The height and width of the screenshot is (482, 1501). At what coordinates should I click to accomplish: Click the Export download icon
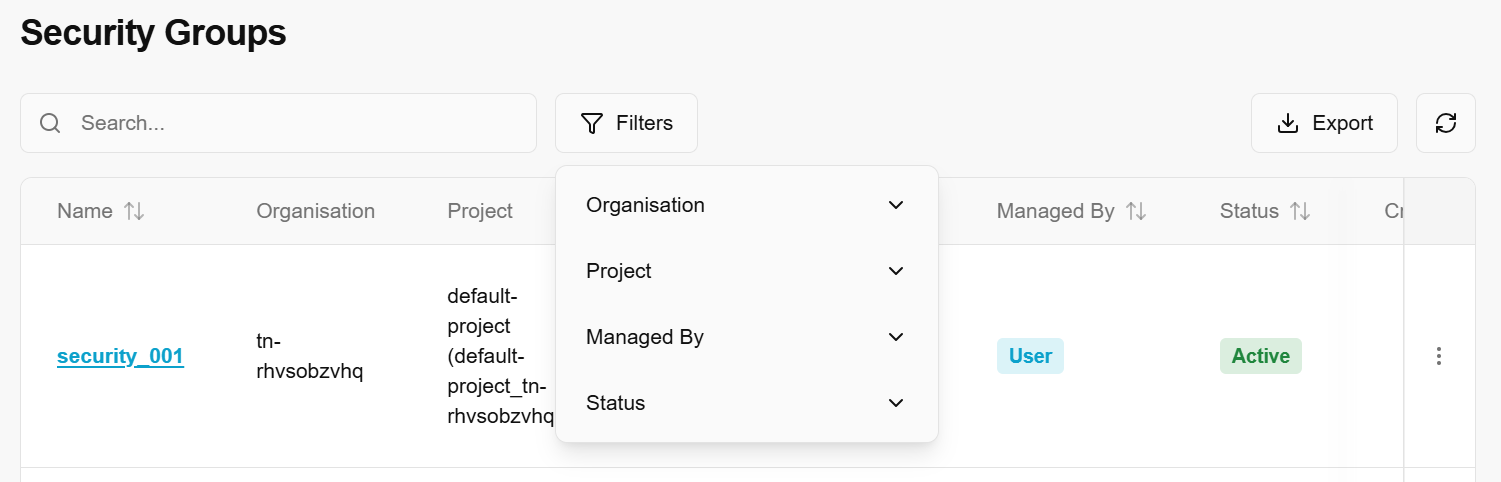(1288, 123)
